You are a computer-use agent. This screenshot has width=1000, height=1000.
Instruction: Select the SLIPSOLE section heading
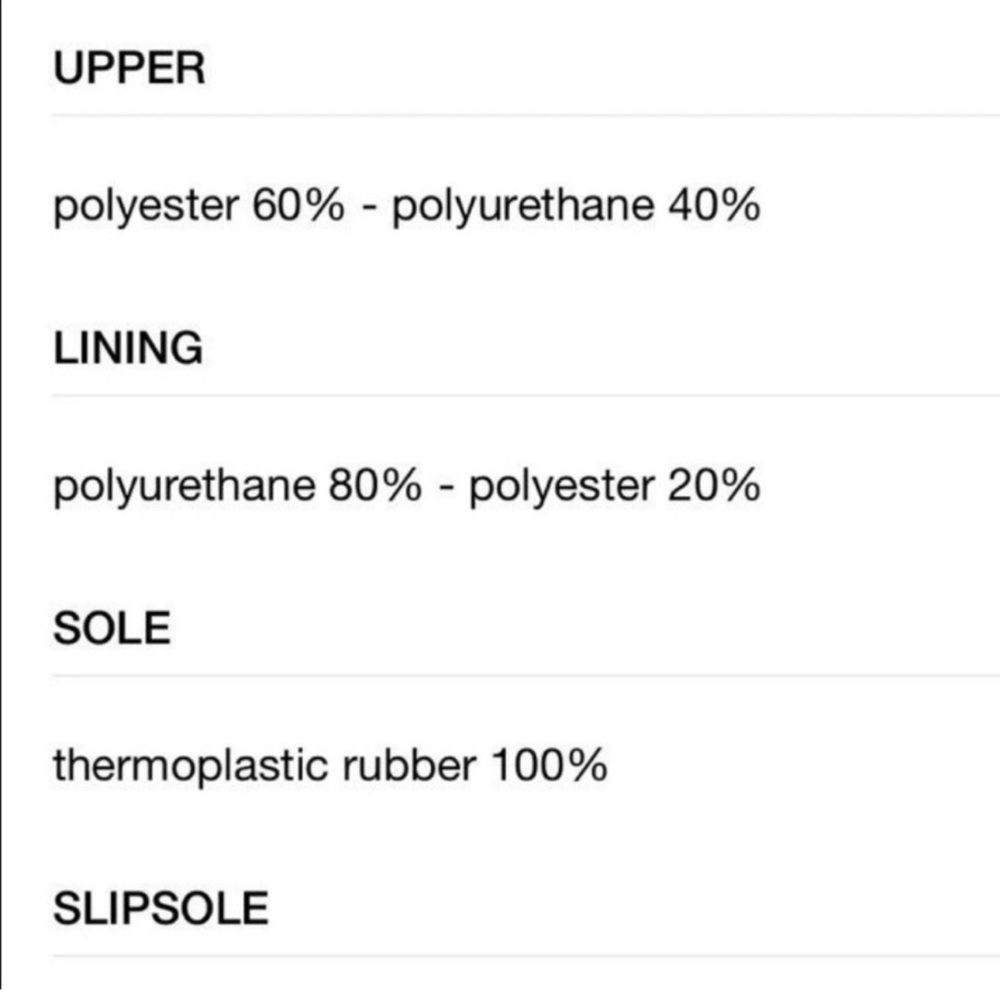[x=160, y=909]
